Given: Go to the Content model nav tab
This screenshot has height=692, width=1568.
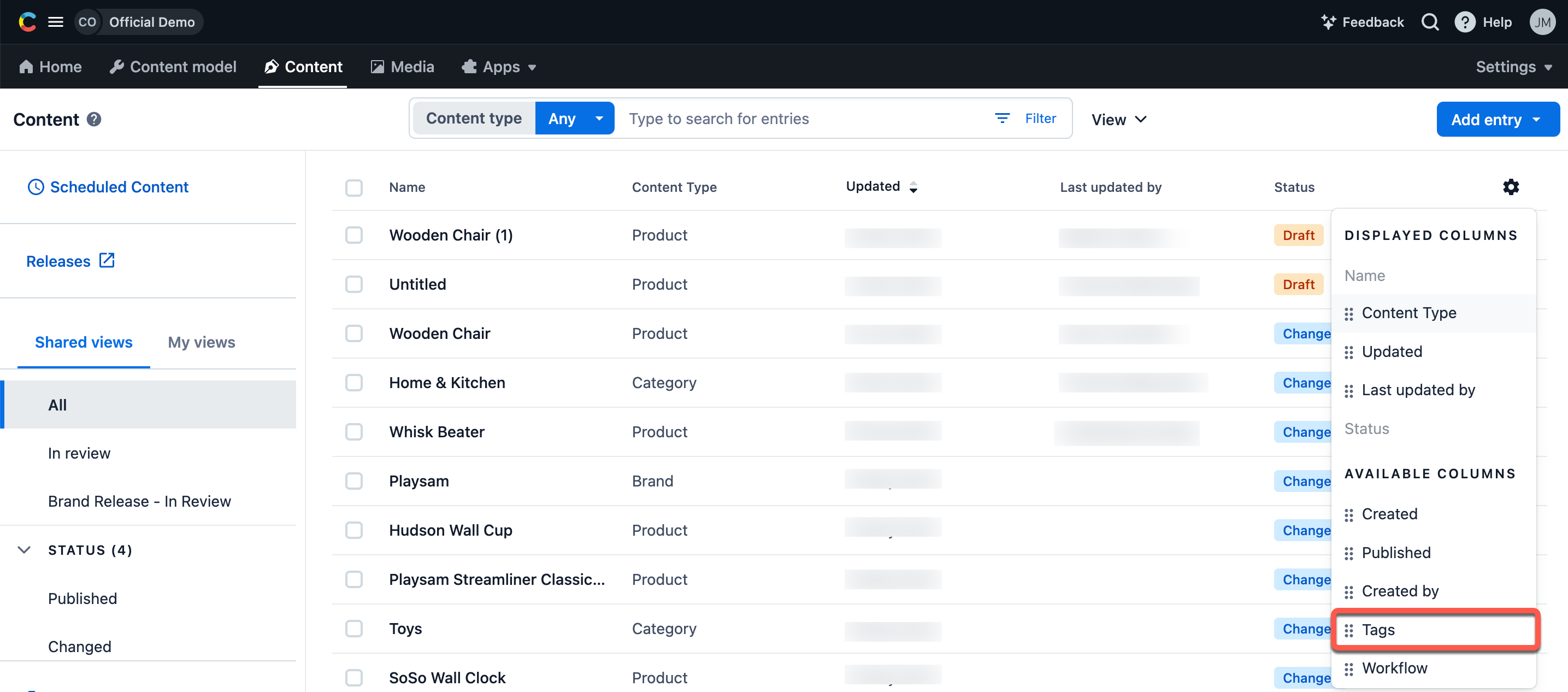Looking at the screenshot, I should pos(173,66).
